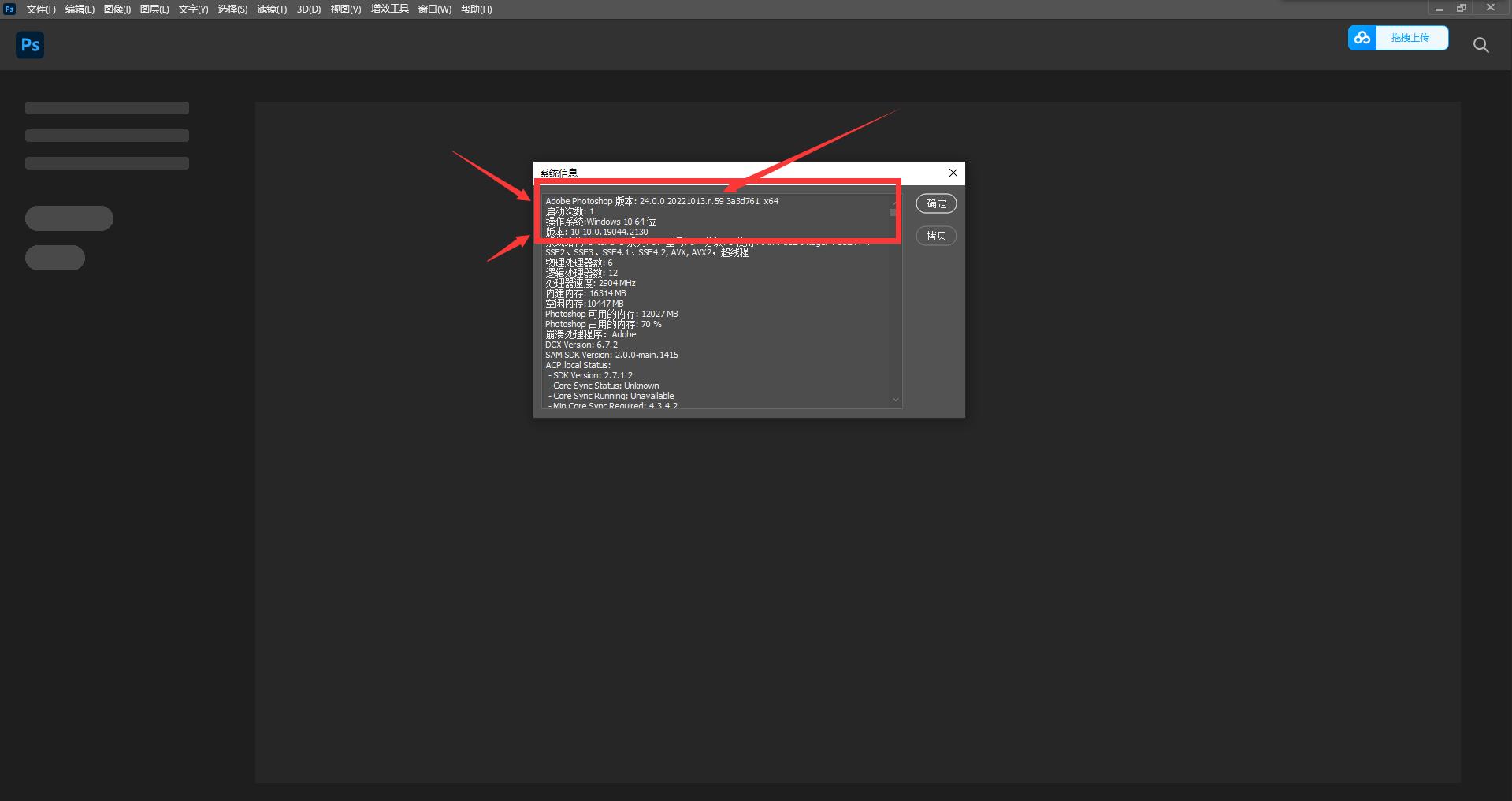
Task: Open the search magnifier icon
Action: [x=1481, y=46]
